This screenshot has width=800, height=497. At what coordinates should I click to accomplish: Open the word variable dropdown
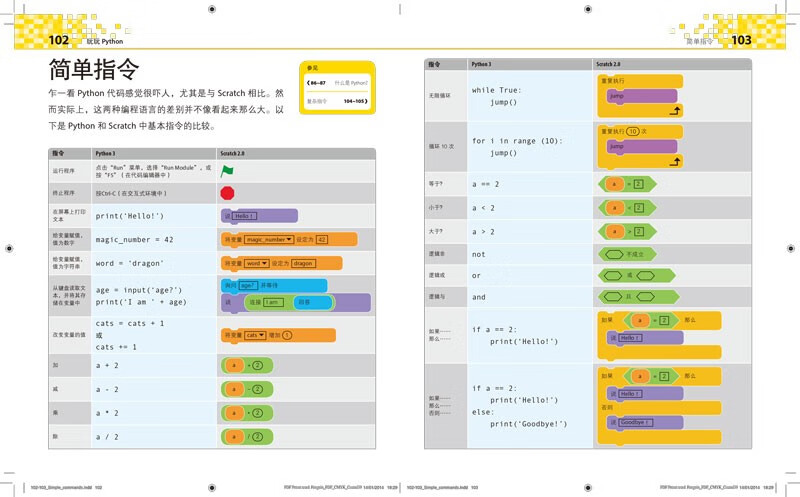(x=264, y=263)
